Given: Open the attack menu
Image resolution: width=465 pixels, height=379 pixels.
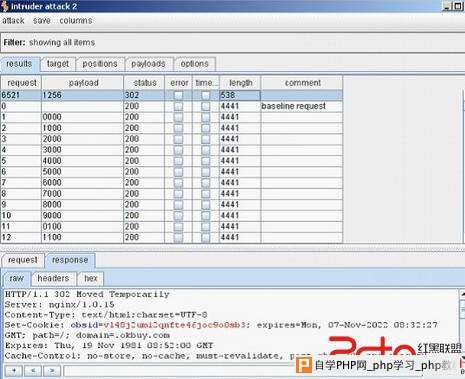Looking at the screenshot, I should click(x=13, y=21).
